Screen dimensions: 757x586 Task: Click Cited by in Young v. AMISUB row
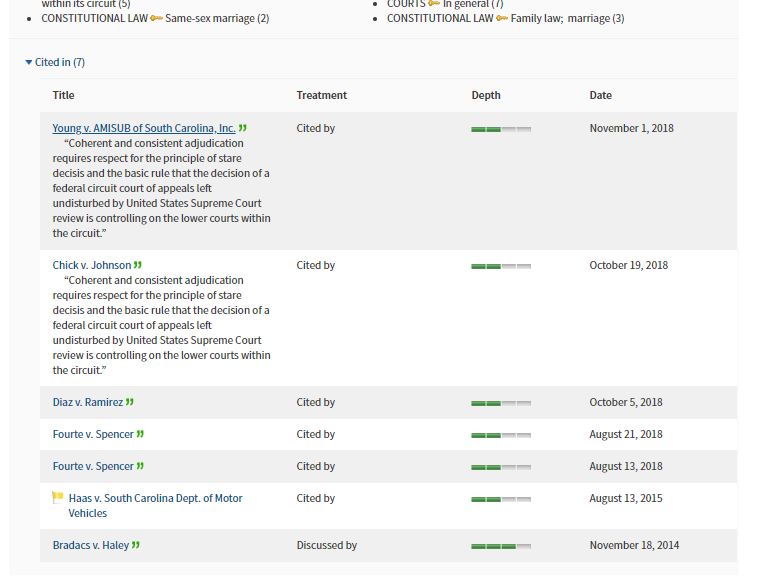coord(316,128)
